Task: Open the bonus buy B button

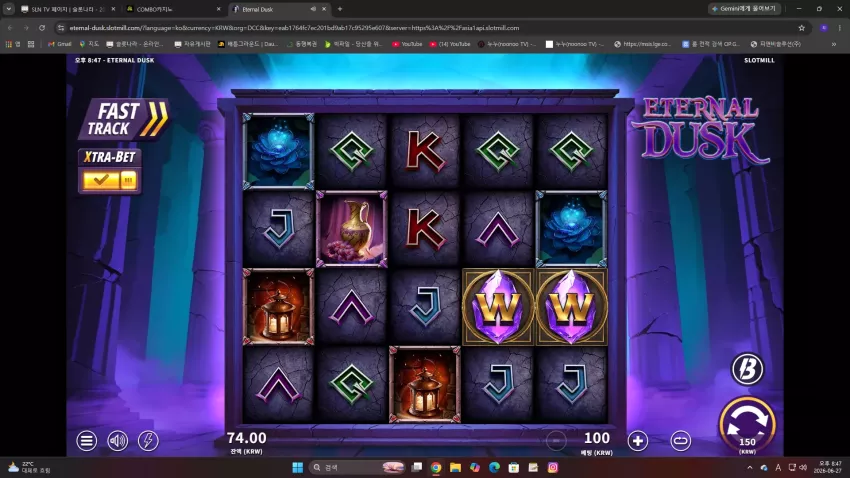Action: (x=747, y=369)
